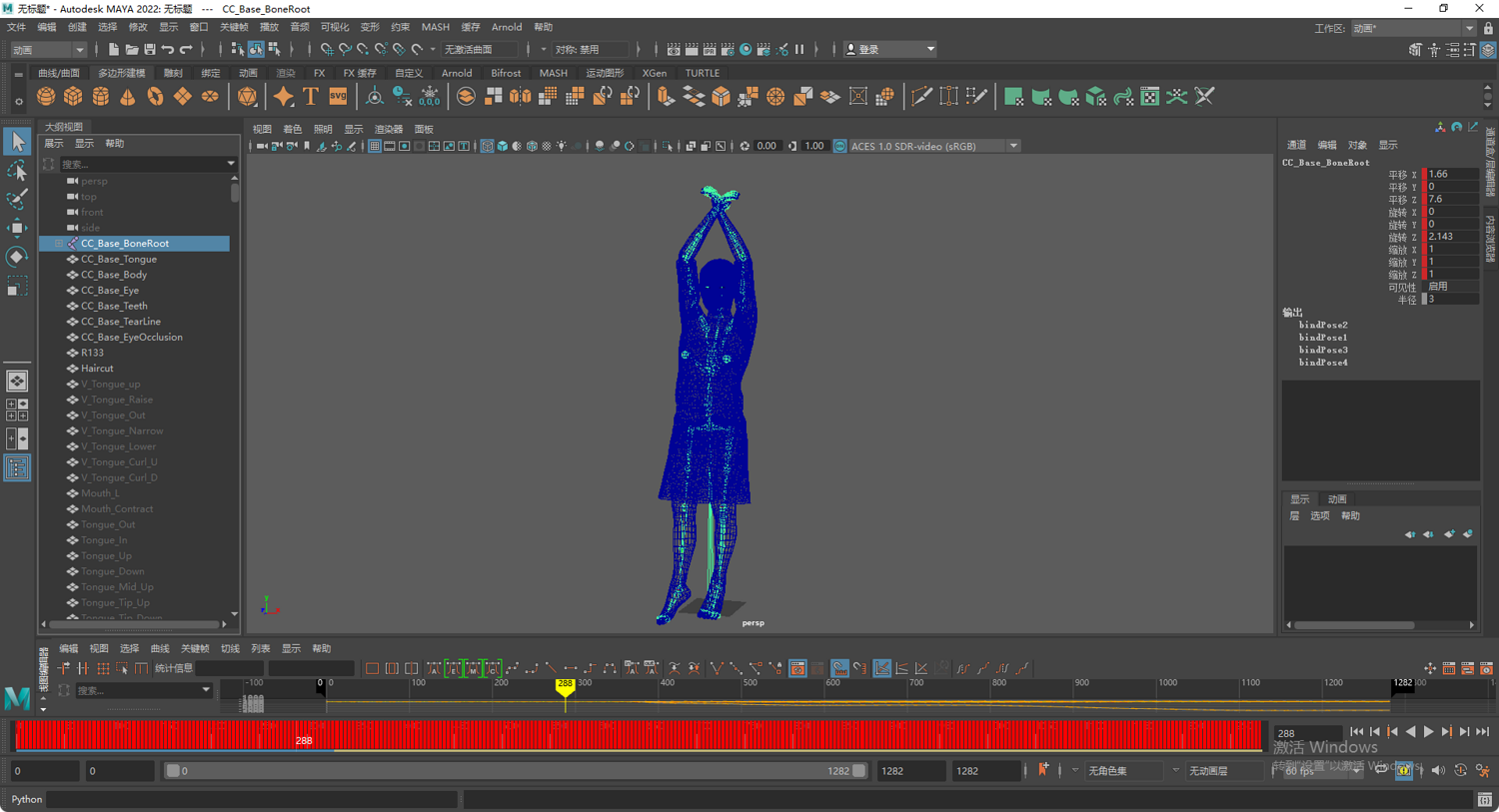Click the range slider bar handle at 1282
The height and width of the screenshot is (812, 1499).
(x=858, y=771)
